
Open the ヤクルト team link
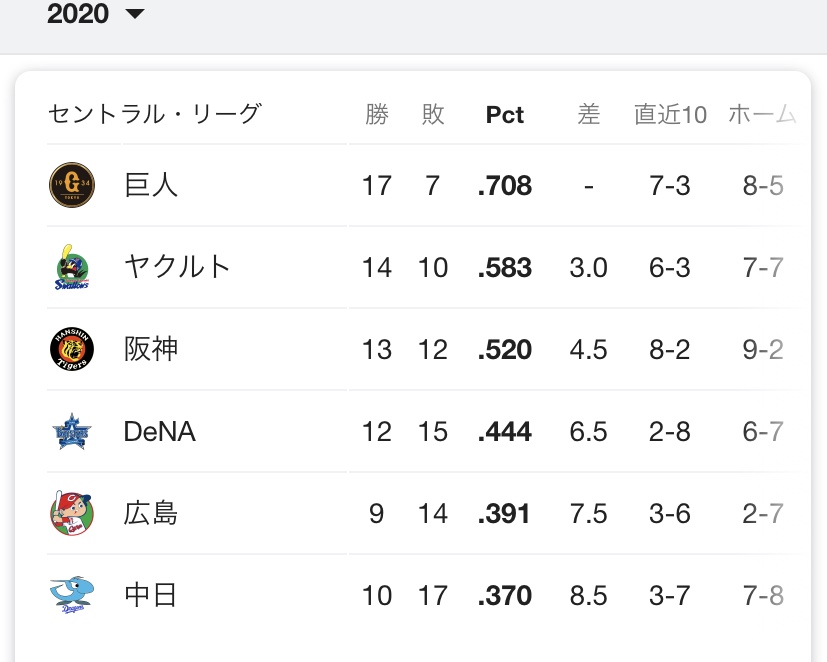pyautogui.click(x=177, y=267)
